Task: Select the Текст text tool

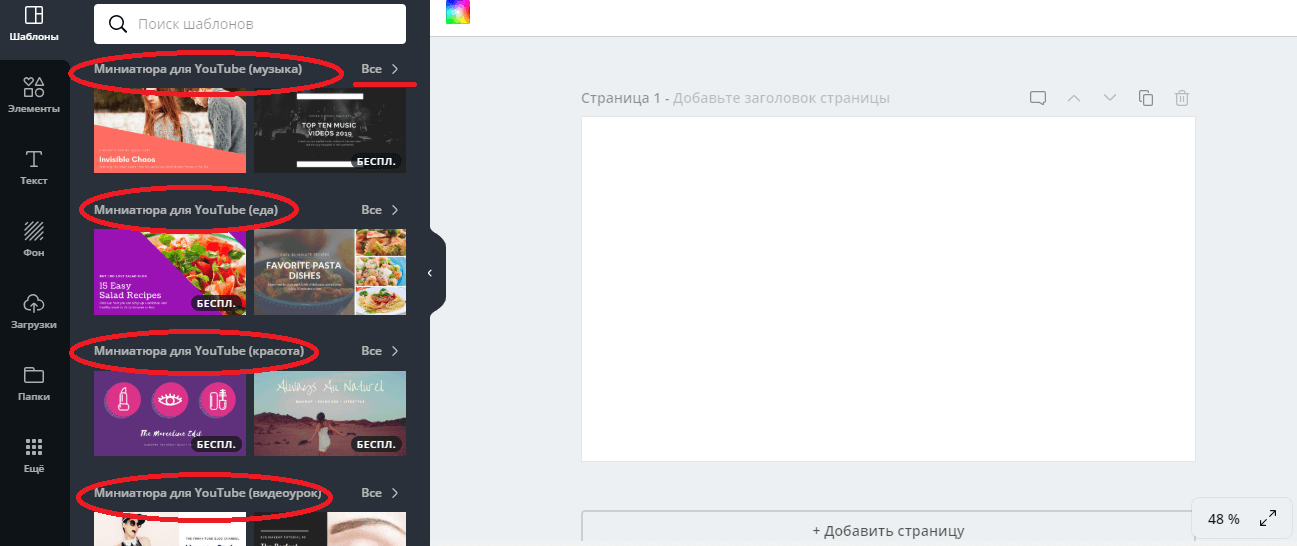Action: point(33,167)
